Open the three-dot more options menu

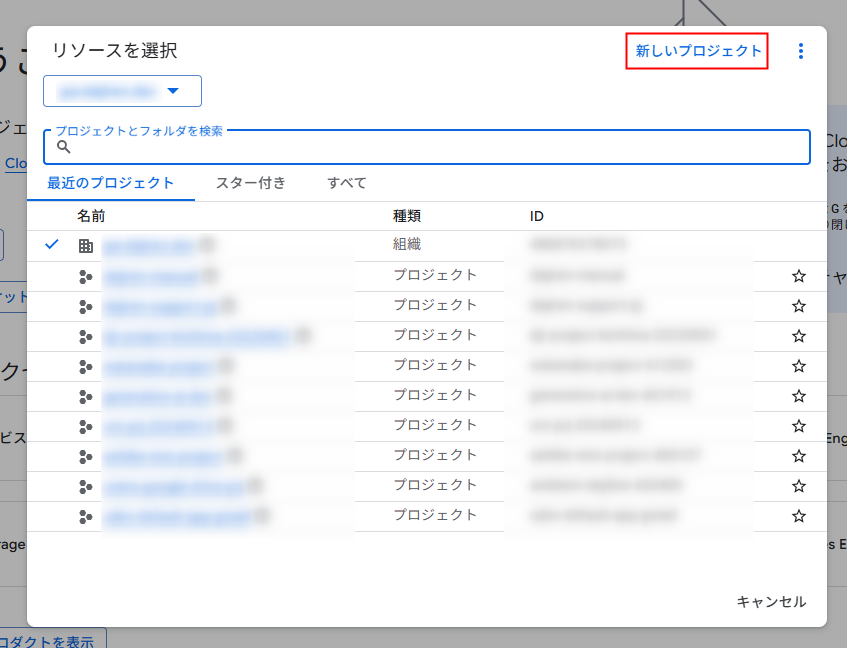pyautogui.click(x=800, y=51)
